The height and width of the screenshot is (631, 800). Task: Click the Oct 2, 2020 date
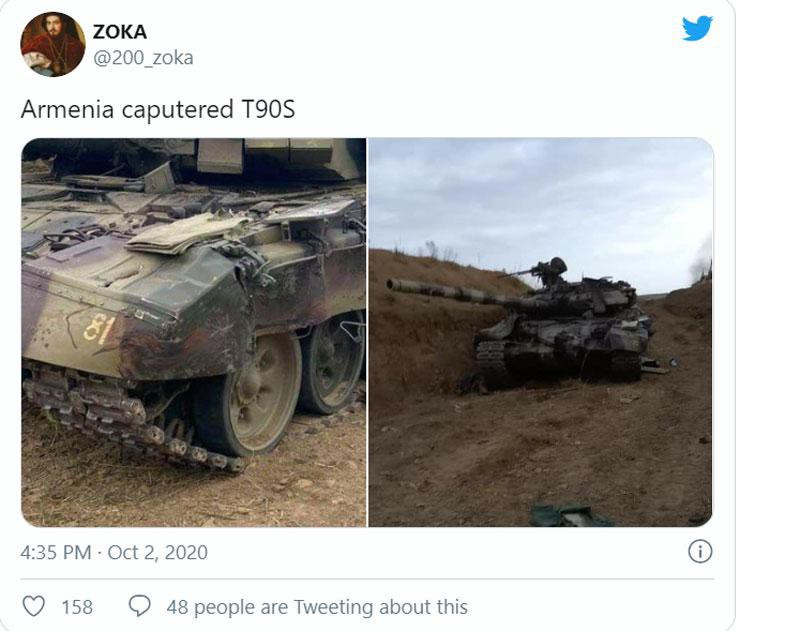point(158,552)
